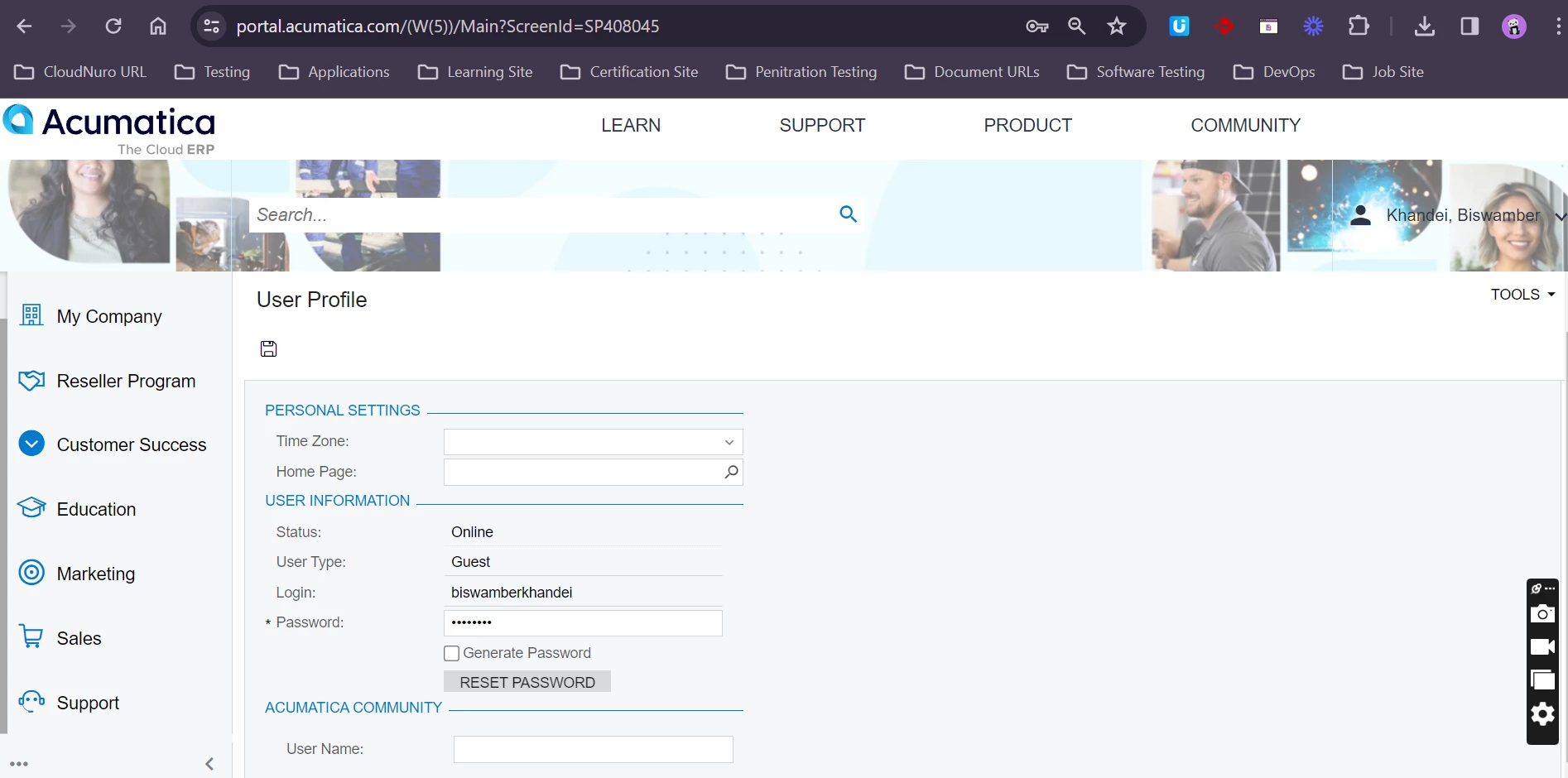The height and width of the screenshot is (778, 1568).
Task: Collapse the left sidebar with chevron
Action: tap(209, 764)
